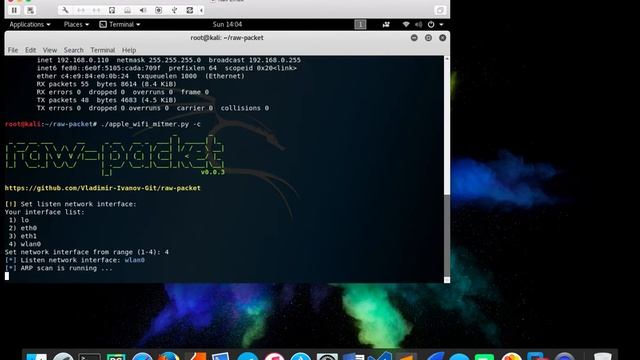Click the '4) wlan0' interface row
This screenshot has height=360, width=640.
[x=25, y=244]
